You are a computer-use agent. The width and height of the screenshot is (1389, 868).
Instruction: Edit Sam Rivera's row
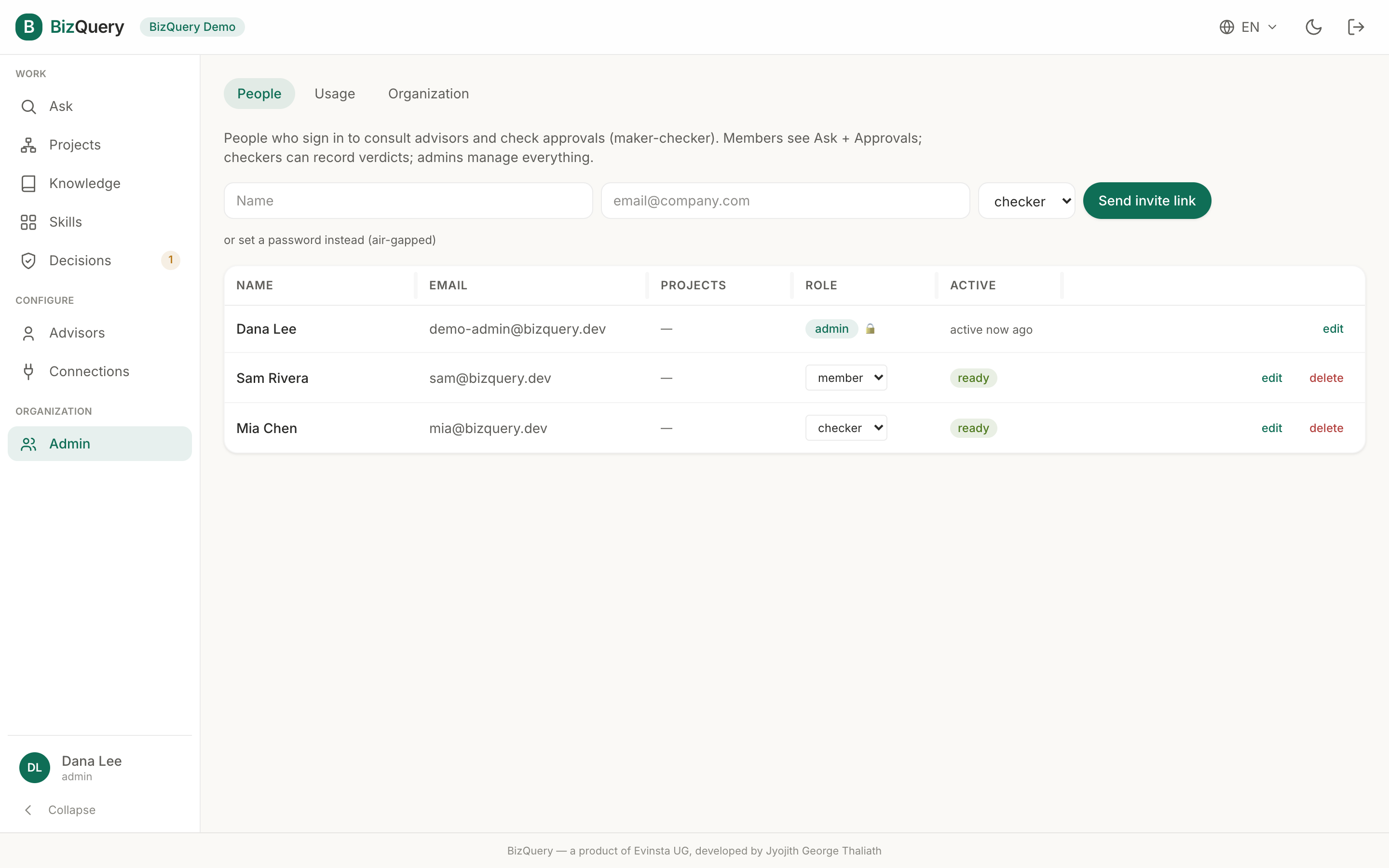(x=1271, y=378)
